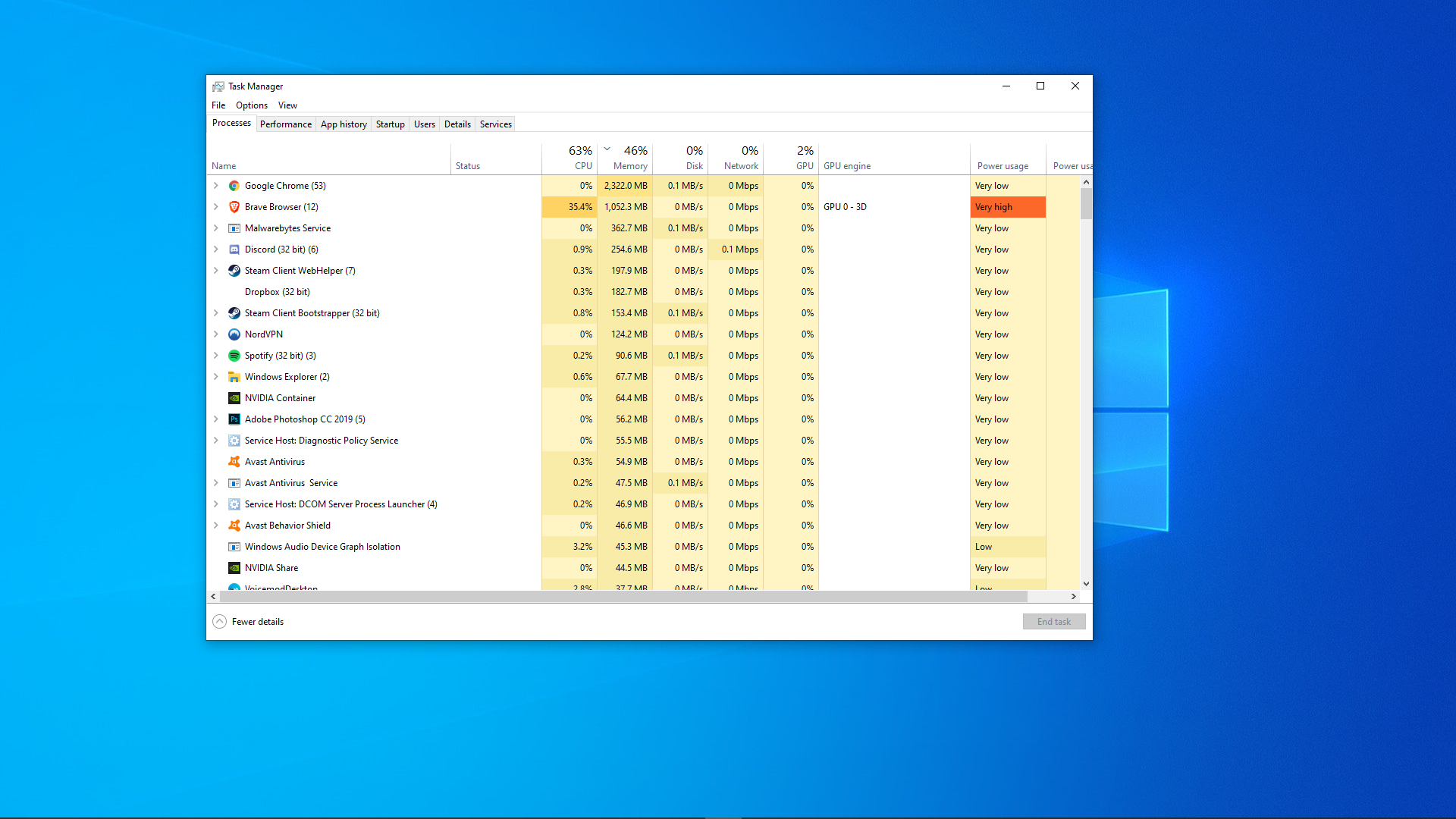Click the DCOM Server Process Launcher icon

point(234,504)
